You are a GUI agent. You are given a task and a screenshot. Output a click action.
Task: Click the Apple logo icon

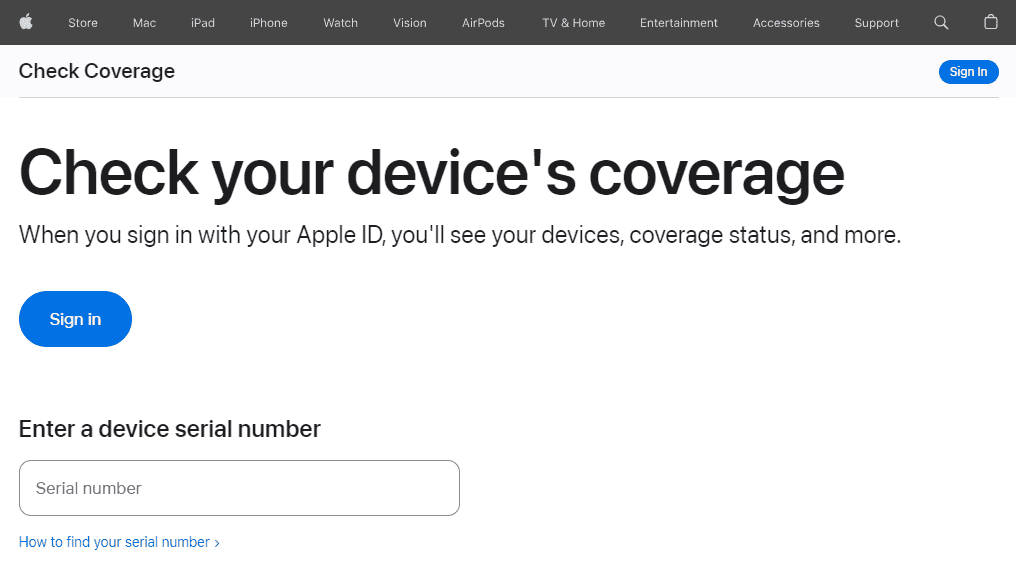click(x=26, y=22)
